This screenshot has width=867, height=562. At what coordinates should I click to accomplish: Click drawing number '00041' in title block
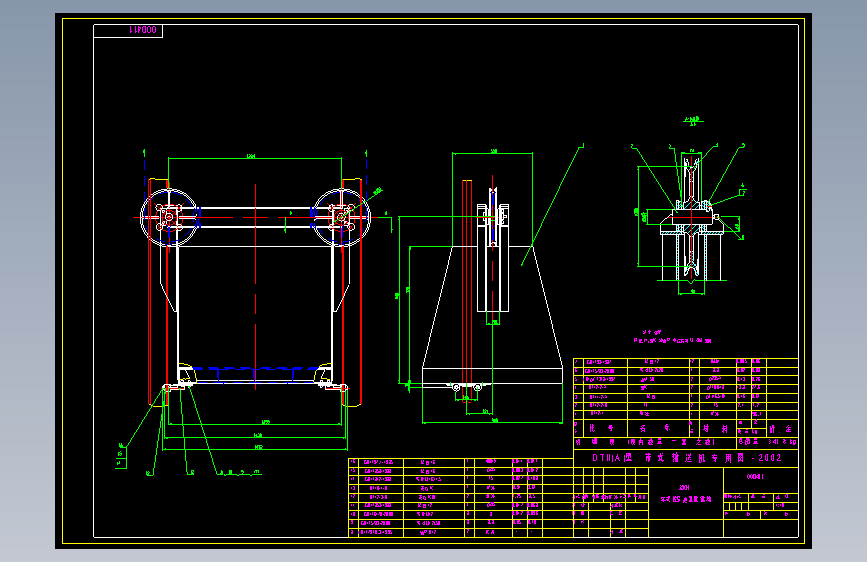click(755, 476)
